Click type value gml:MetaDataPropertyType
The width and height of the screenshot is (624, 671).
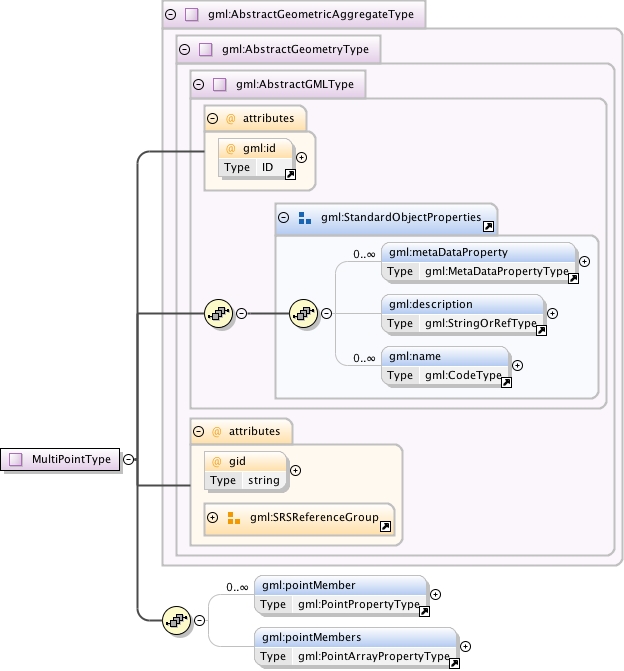coord(496,271)
